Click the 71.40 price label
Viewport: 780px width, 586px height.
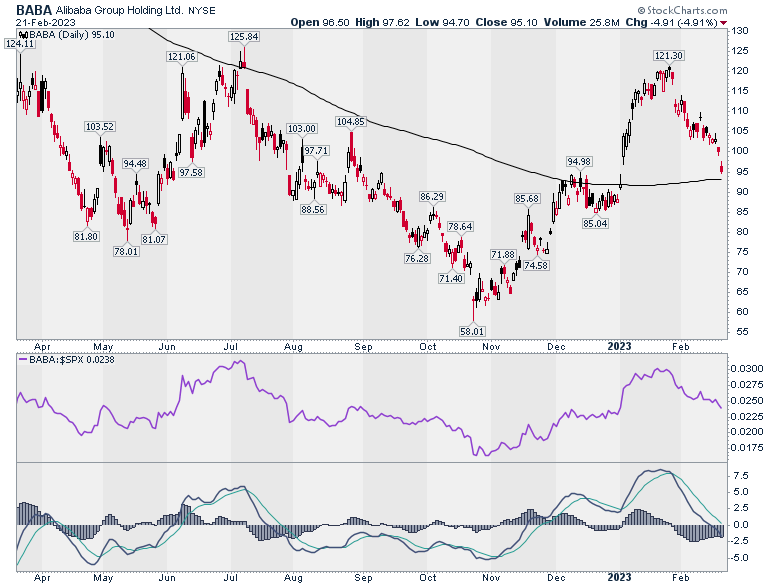click(x=451, y=279)
